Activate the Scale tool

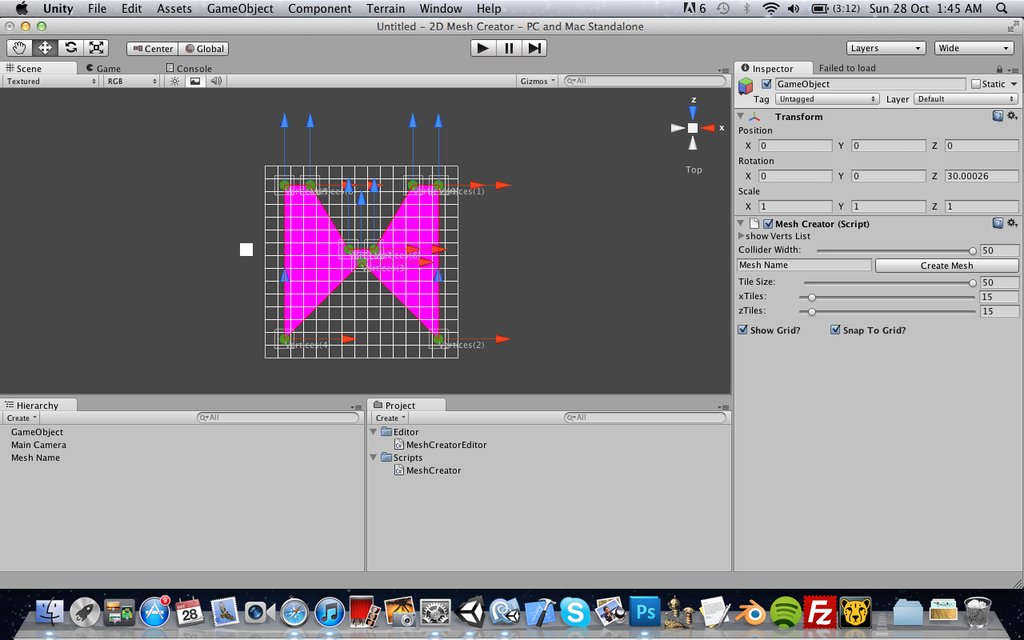pyautogui.click(x=96, y=47)
